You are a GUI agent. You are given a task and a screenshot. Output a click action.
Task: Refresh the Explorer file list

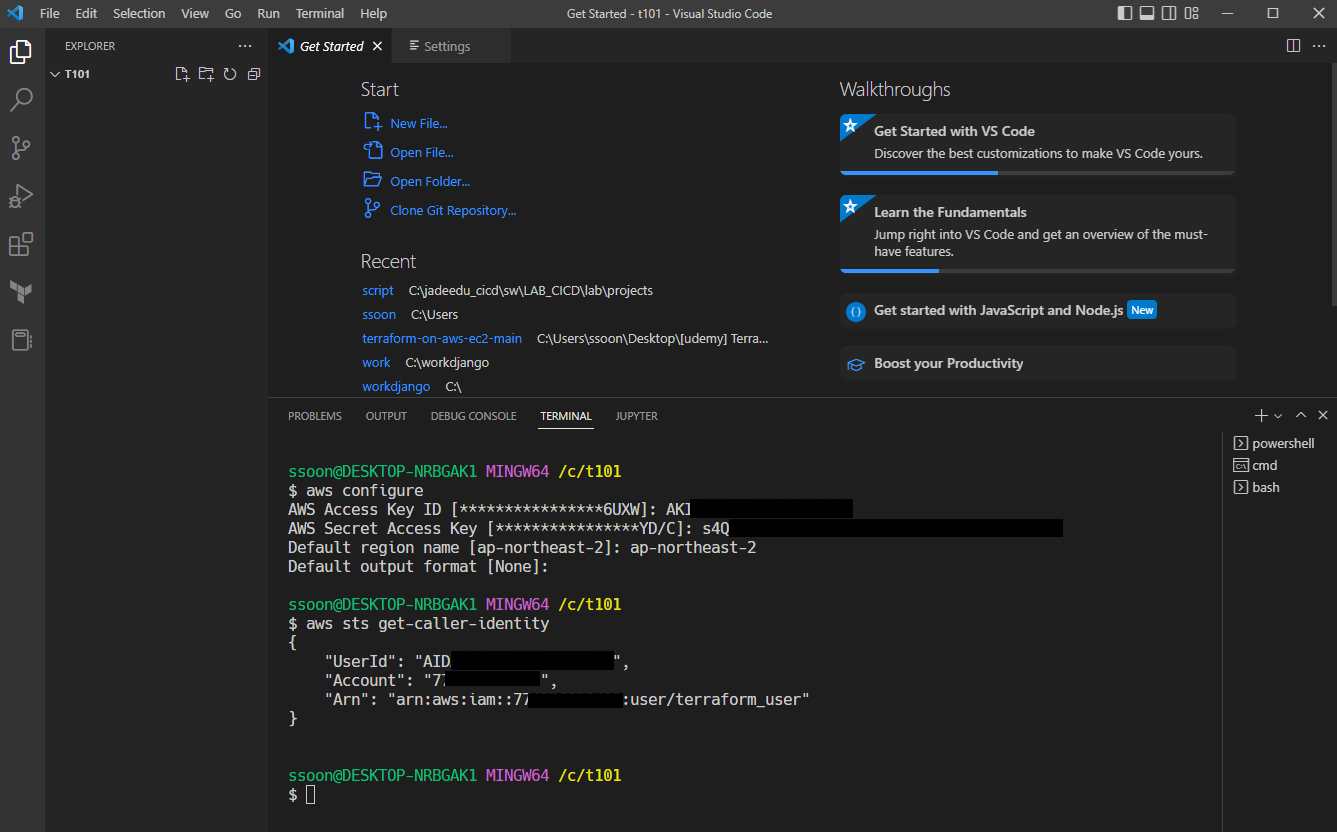[230, 74]
